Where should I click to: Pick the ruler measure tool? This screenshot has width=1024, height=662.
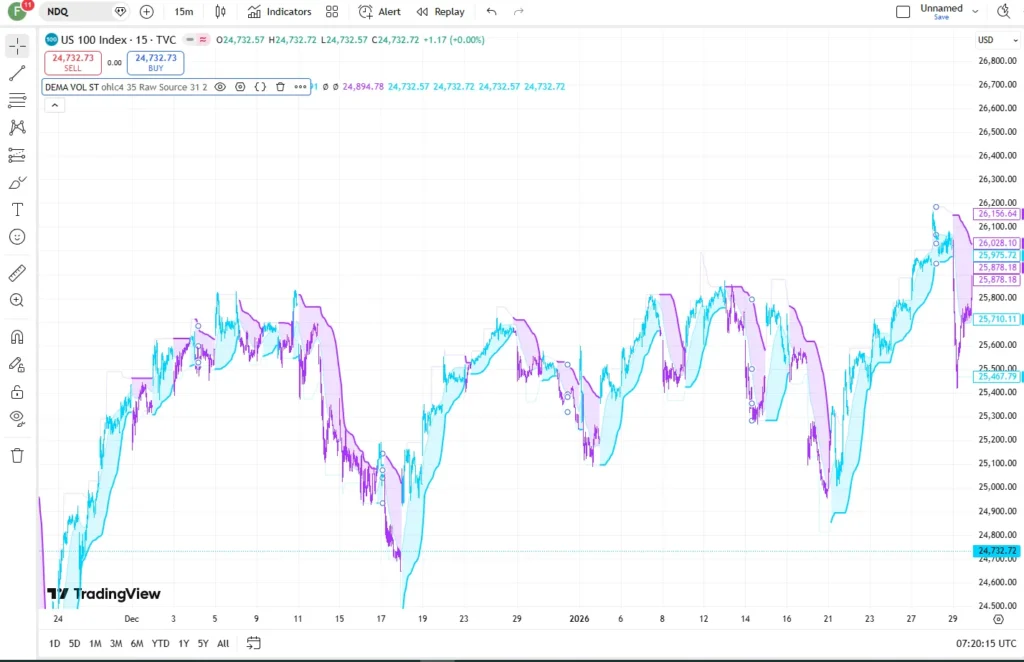point(18,273)
